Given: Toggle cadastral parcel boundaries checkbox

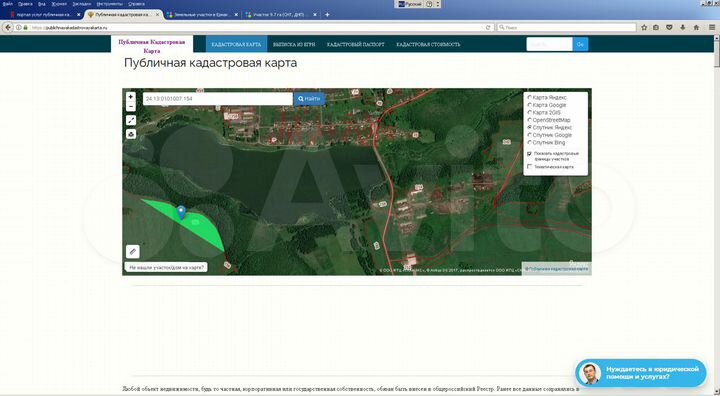Looking at the screenshot, I should (529, 154).
